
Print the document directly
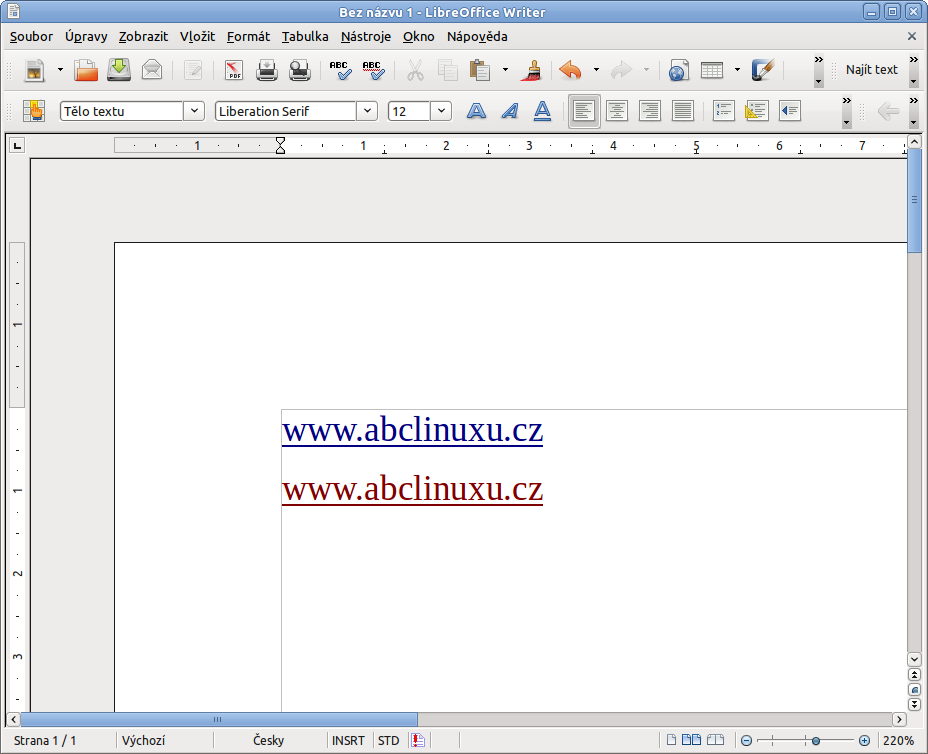[267, 70]
